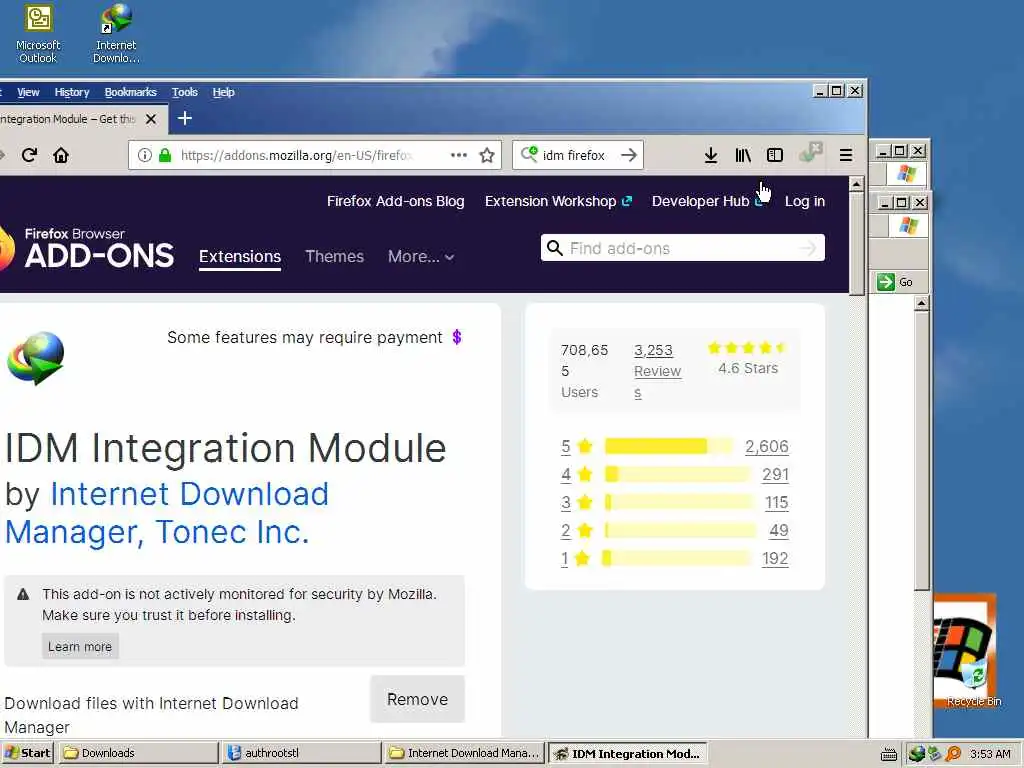Click the 4-star rating bar
Viewport: 1024px width, 768px height.
click(x=678, y=474)
